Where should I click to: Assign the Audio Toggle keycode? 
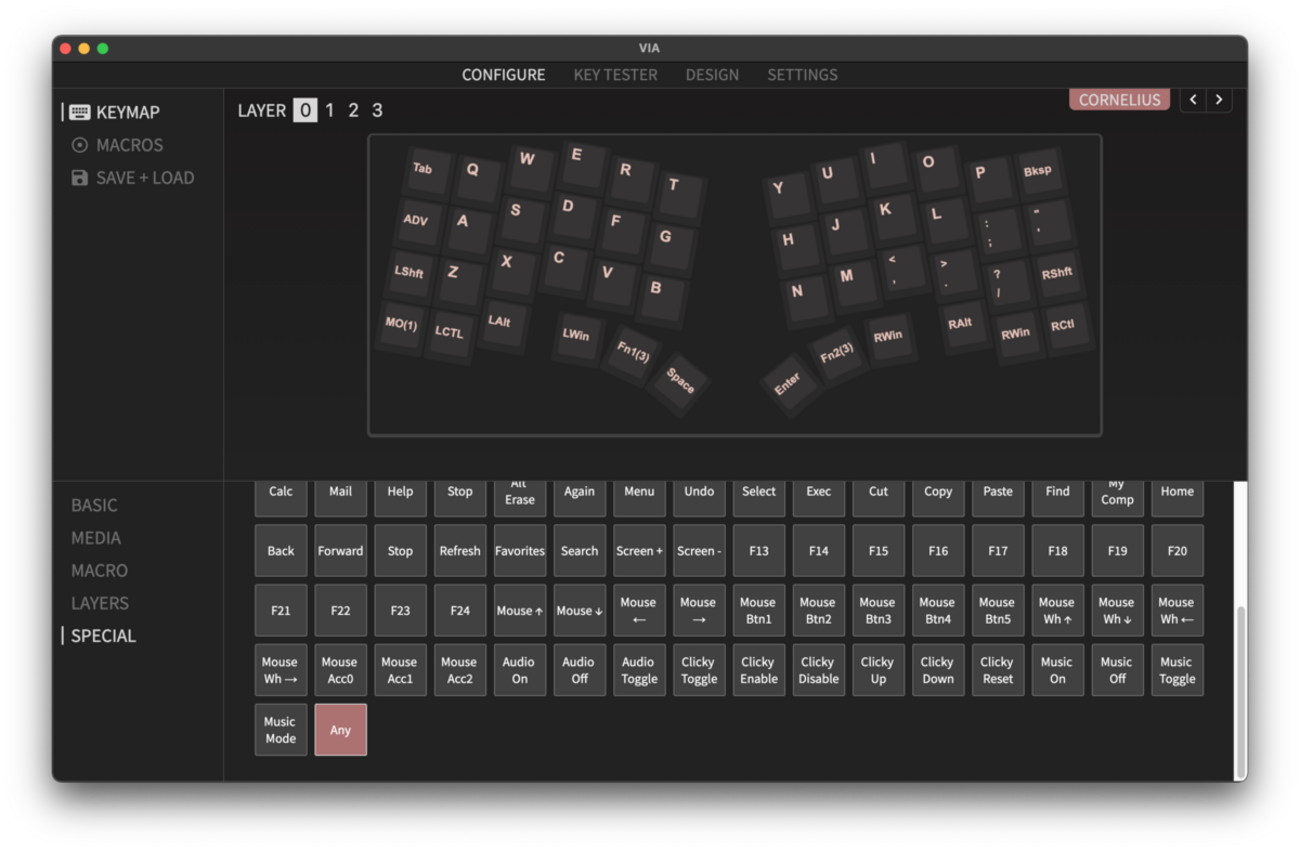[x=639, y=670]
